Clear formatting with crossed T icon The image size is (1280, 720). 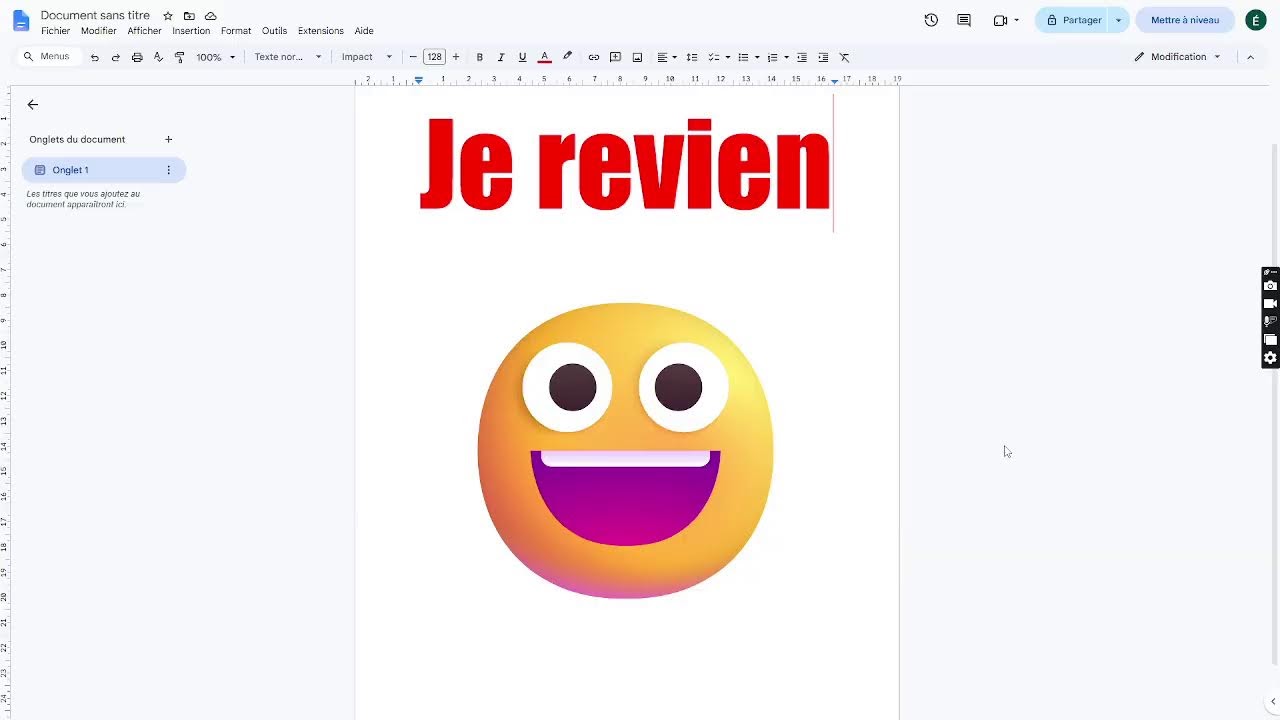844,57
